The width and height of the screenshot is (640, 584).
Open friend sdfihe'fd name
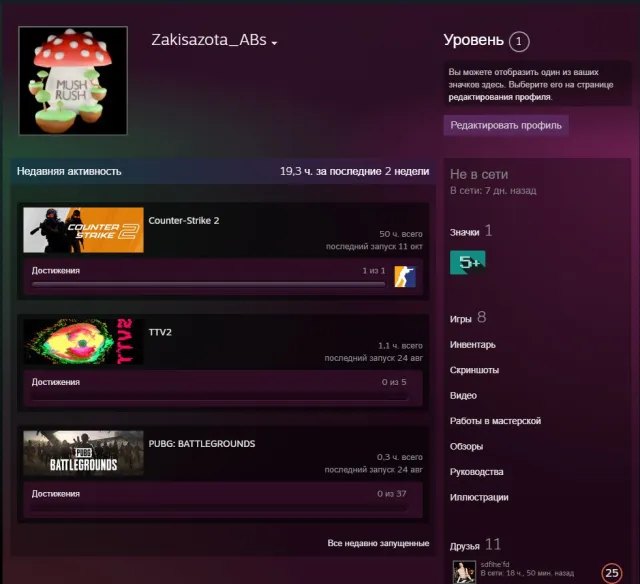coord(495,564)
